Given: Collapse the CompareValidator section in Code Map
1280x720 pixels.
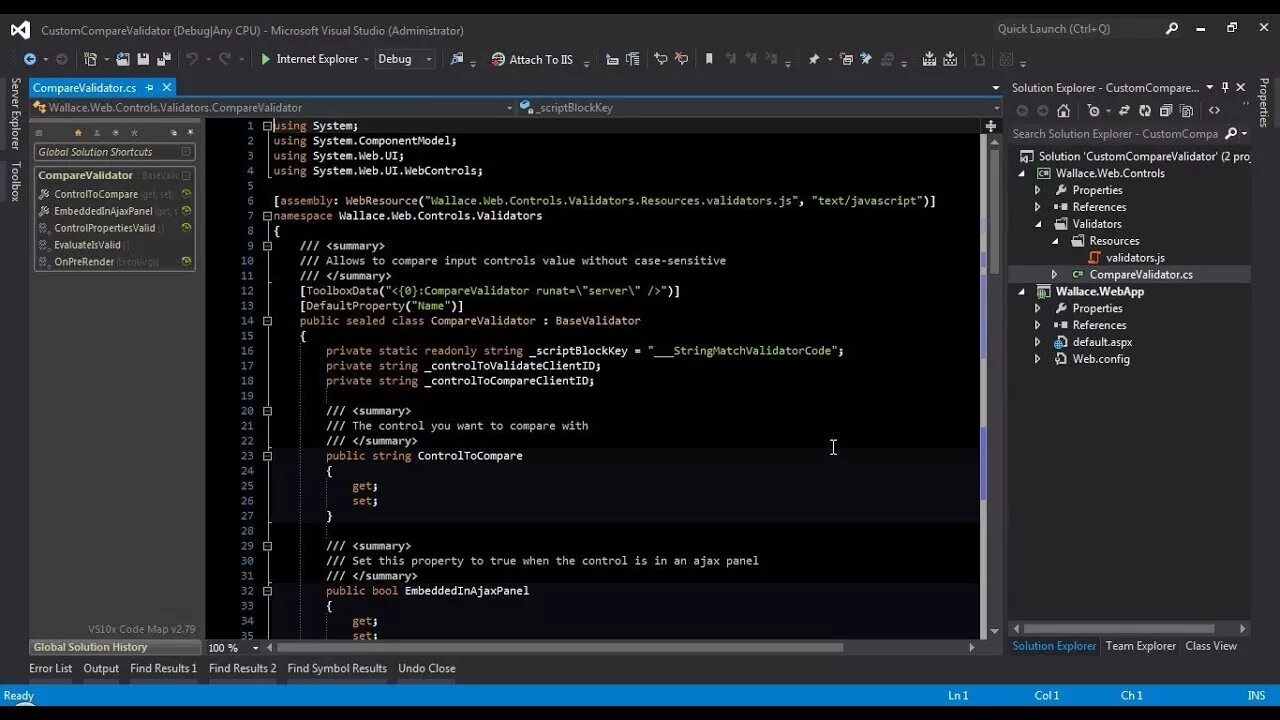Looking at the screenshot, I should 186,175.
